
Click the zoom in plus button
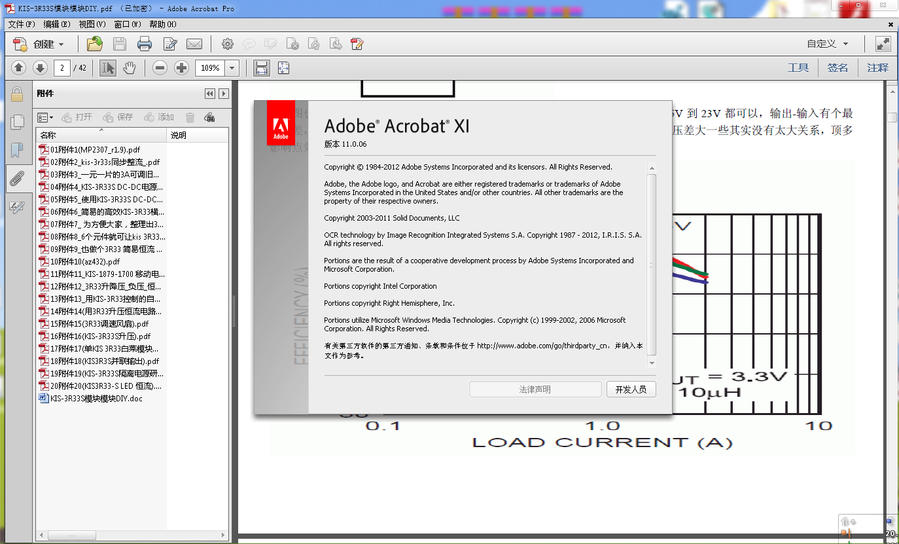(181, 68)
